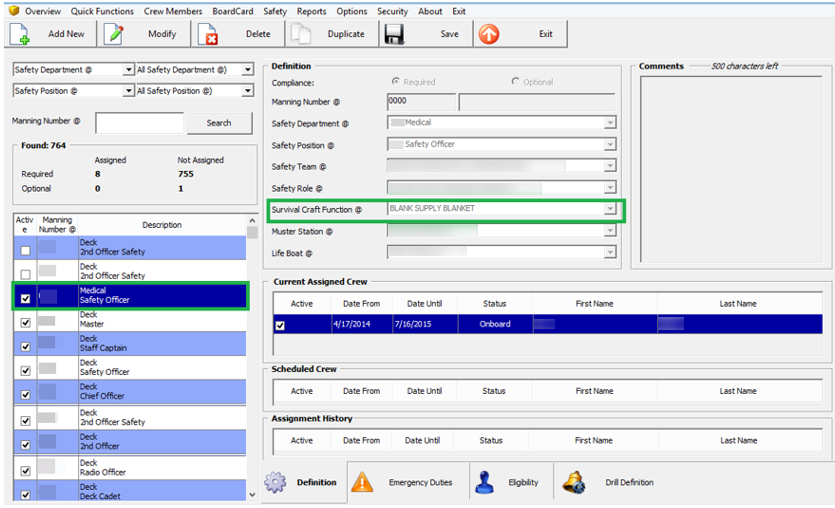Click the 4/17/2014 Date From cell

[361, 324]
